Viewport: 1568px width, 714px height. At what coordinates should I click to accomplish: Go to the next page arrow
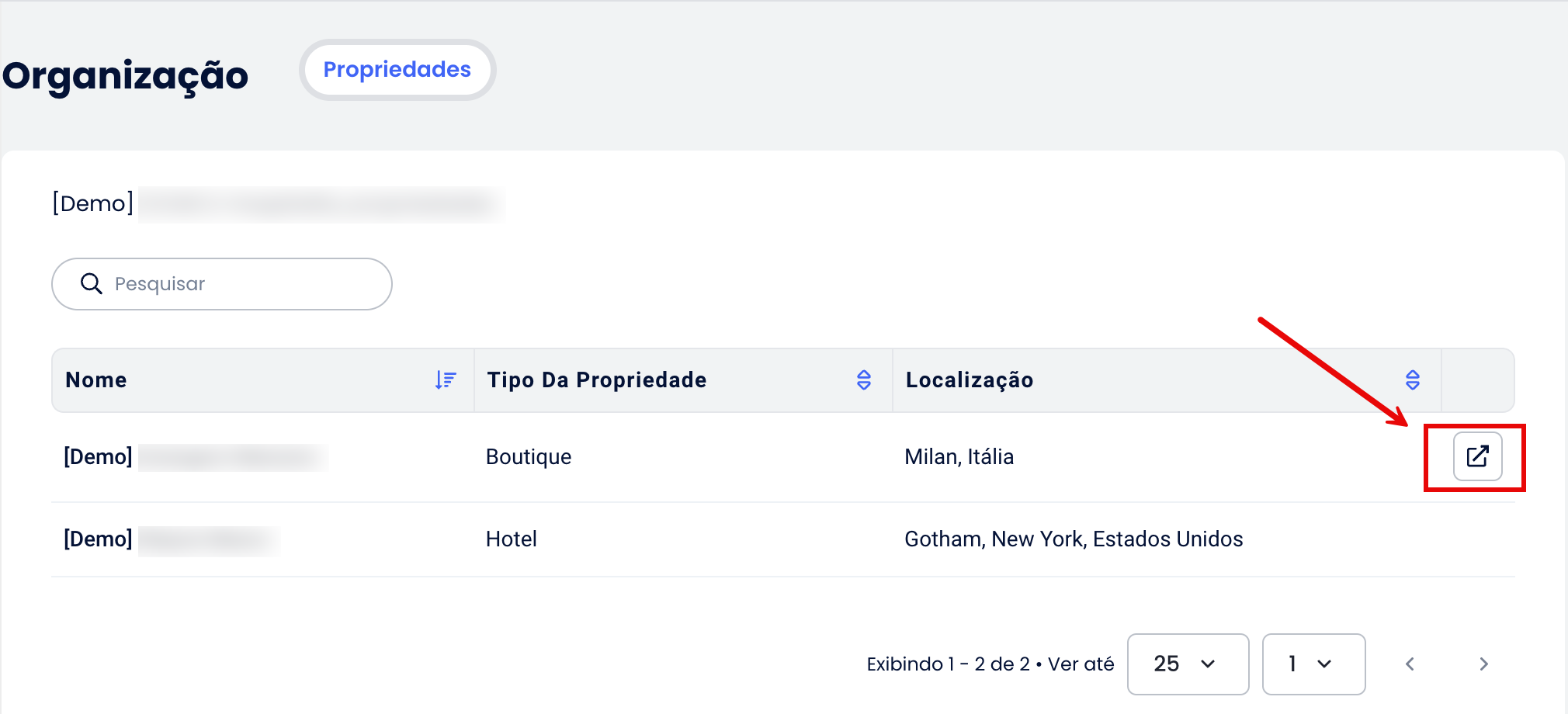point(1483,664)
